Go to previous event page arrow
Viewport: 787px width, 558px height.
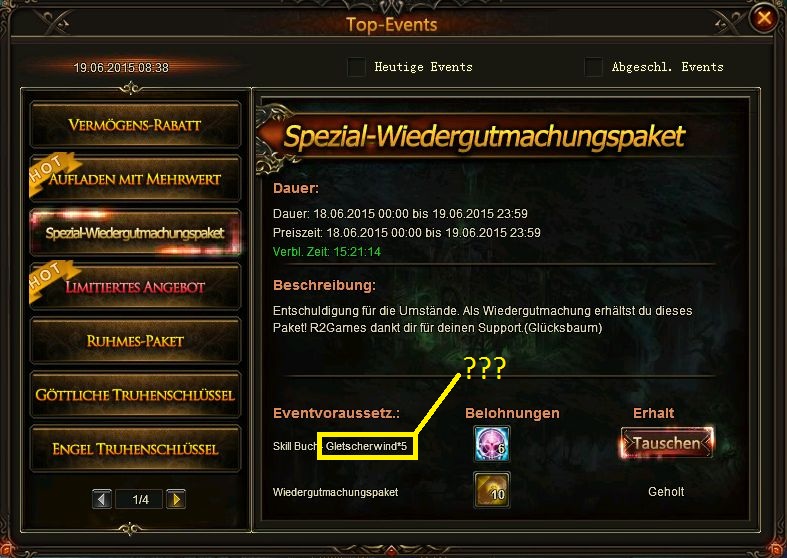pos(102,499)
